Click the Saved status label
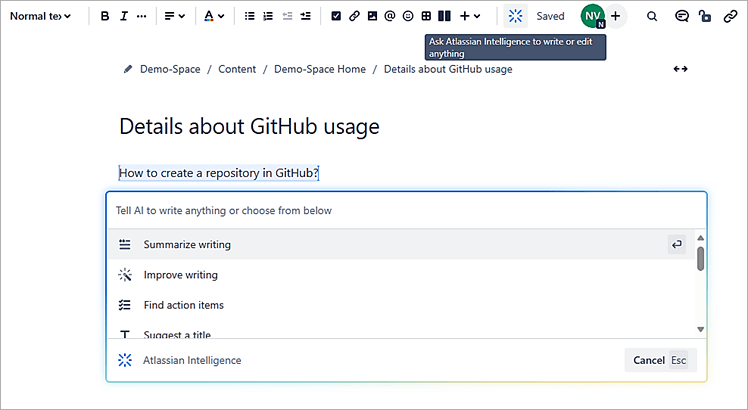Viewport: 748px width, 410px height. tap(550, 16)
